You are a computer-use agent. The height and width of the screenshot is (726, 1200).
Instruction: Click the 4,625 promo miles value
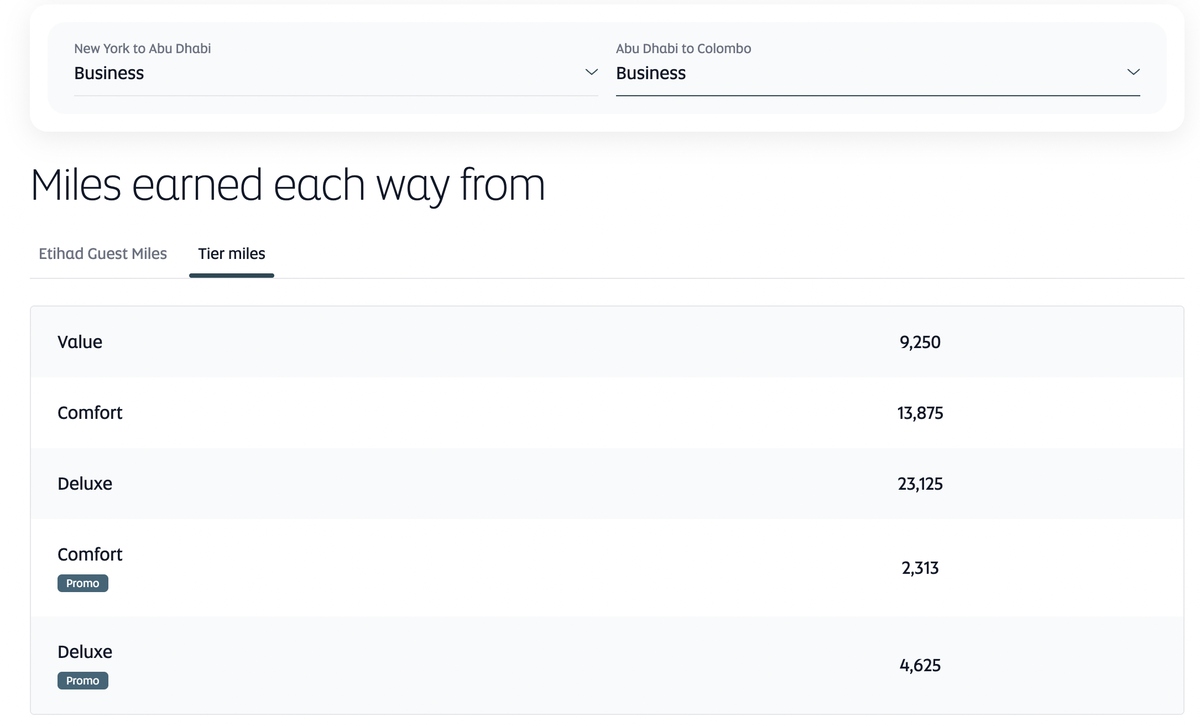(920, 666)
